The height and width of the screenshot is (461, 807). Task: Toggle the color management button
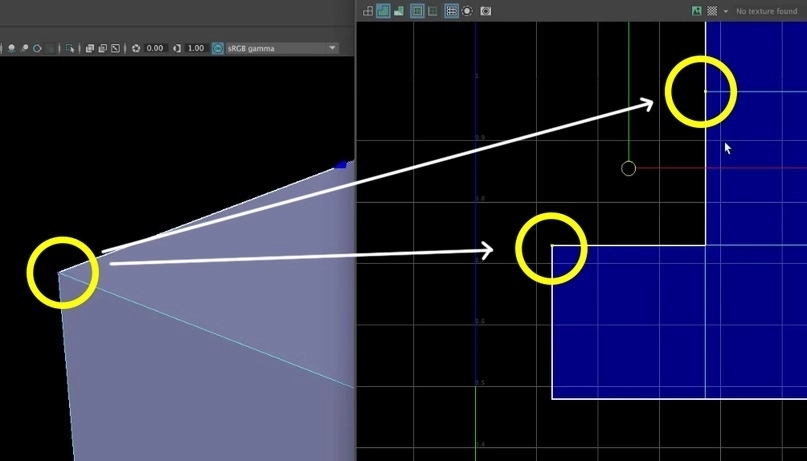tap(218, 48)
